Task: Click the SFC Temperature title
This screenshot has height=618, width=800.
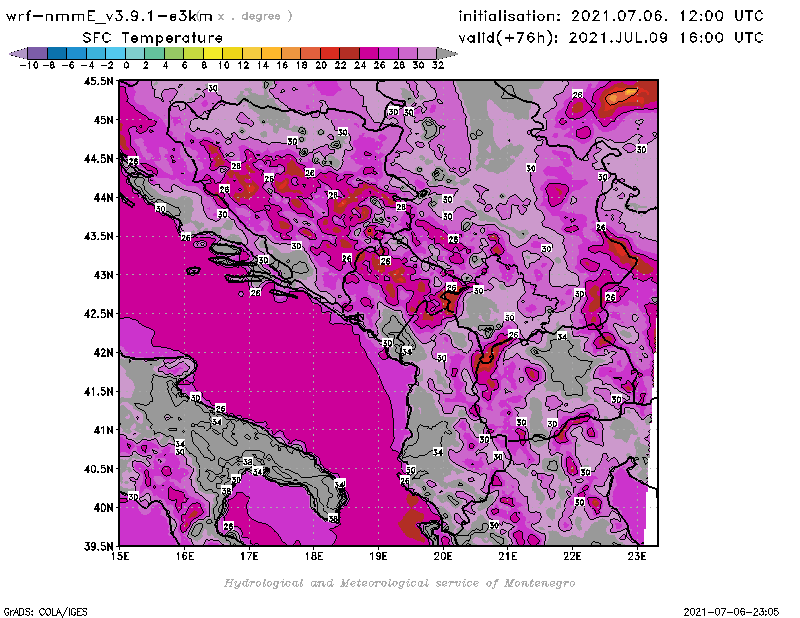Action: 153,38
